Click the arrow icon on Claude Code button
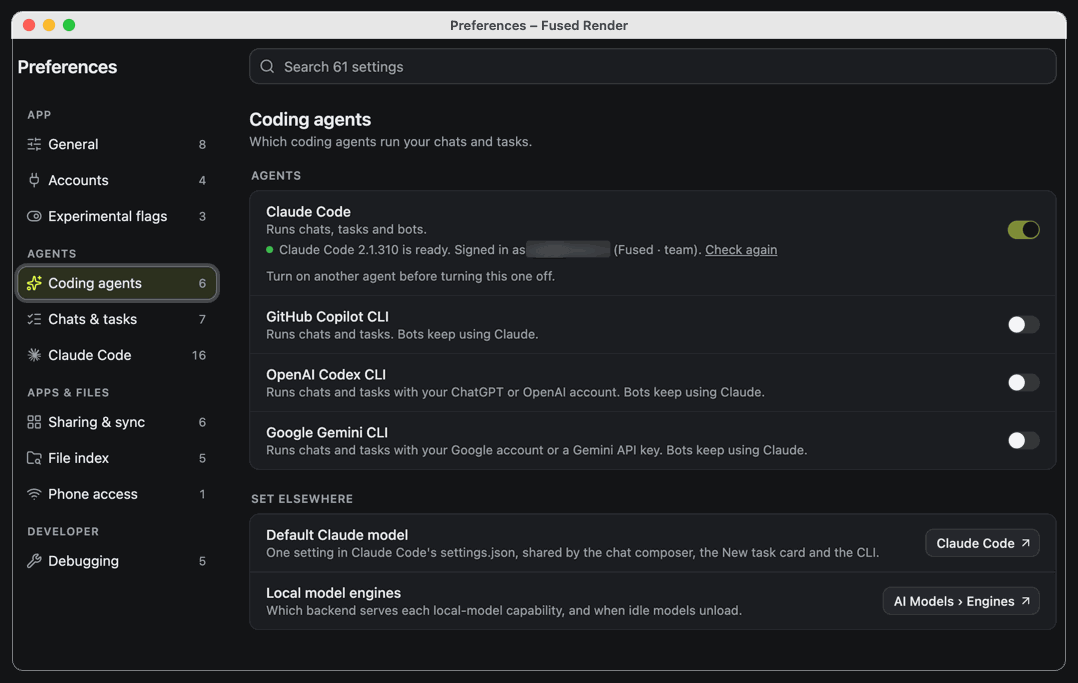 pos(1025,543)
